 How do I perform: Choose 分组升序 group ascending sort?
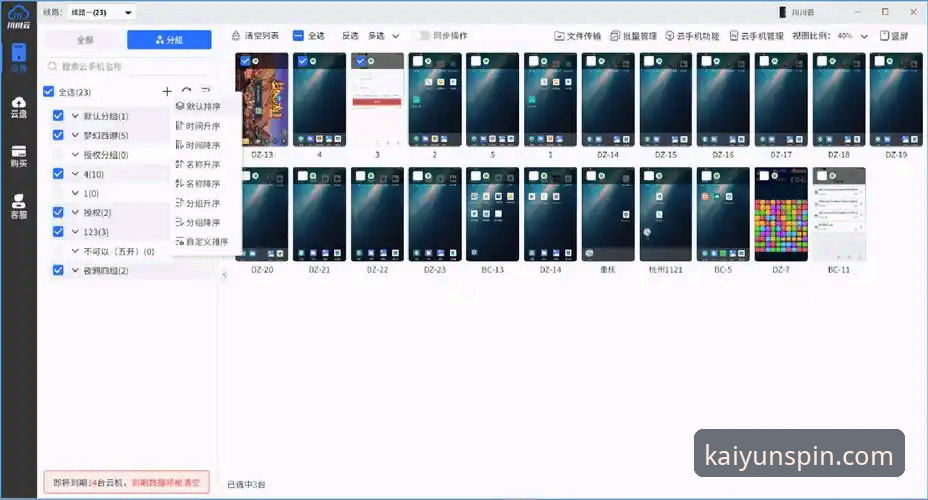coord(205,203)
